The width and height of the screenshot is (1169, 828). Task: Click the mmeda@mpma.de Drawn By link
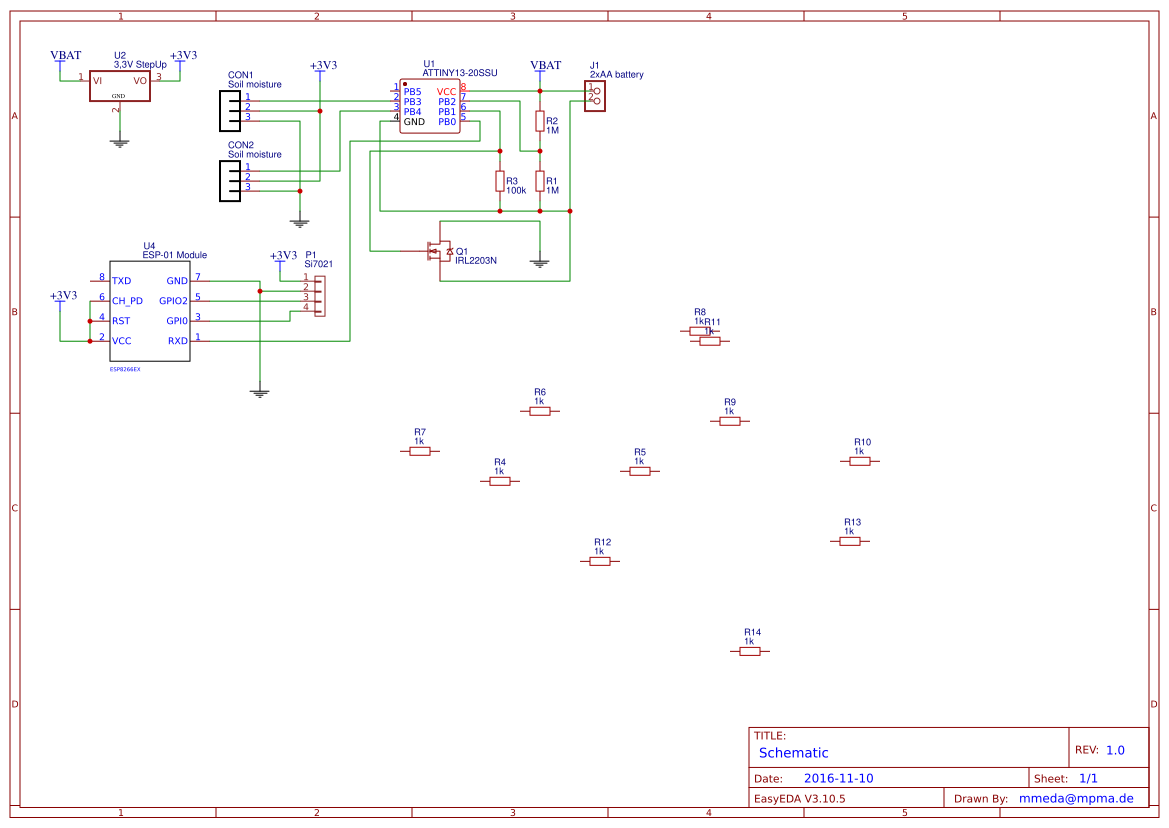pyautogui.click(x=1075, y=797)
